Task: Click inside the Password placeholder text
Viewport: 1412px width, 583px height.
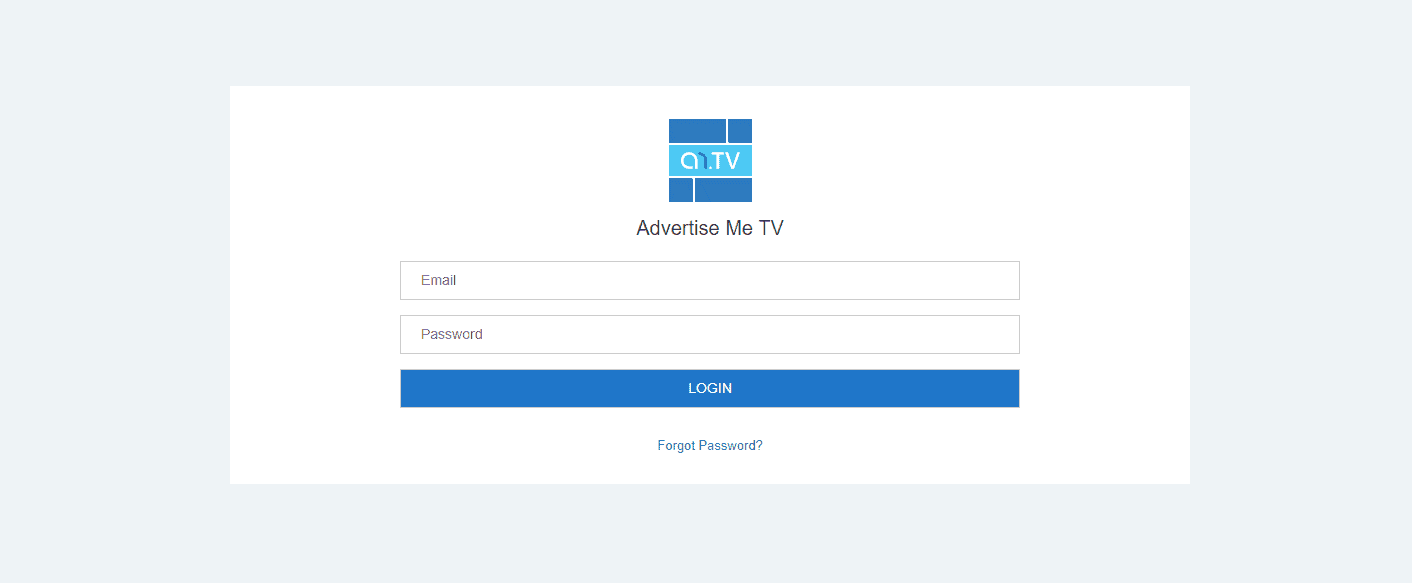Action: (450, 334)
